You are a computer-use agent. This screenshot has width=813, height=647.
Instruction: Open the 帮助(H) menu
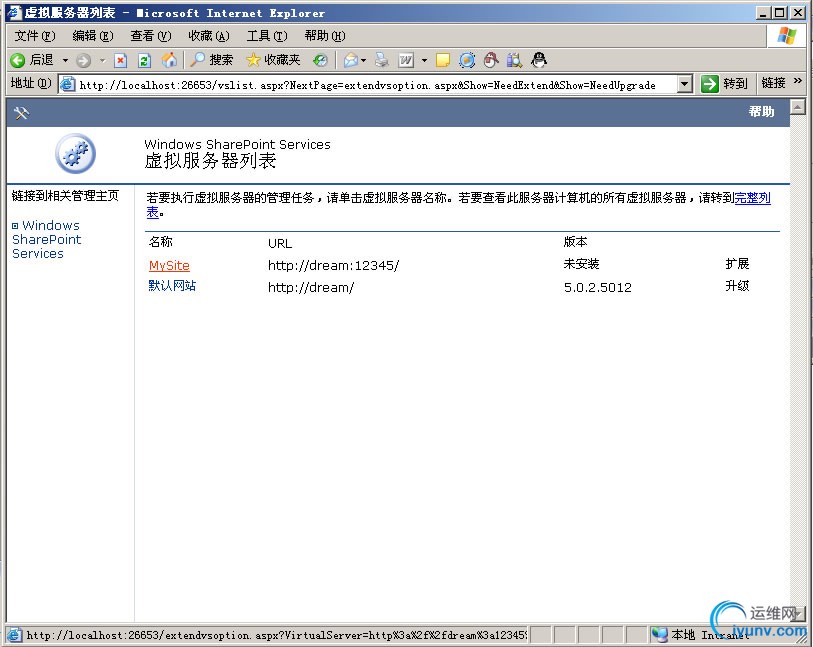tap(325, 36)
